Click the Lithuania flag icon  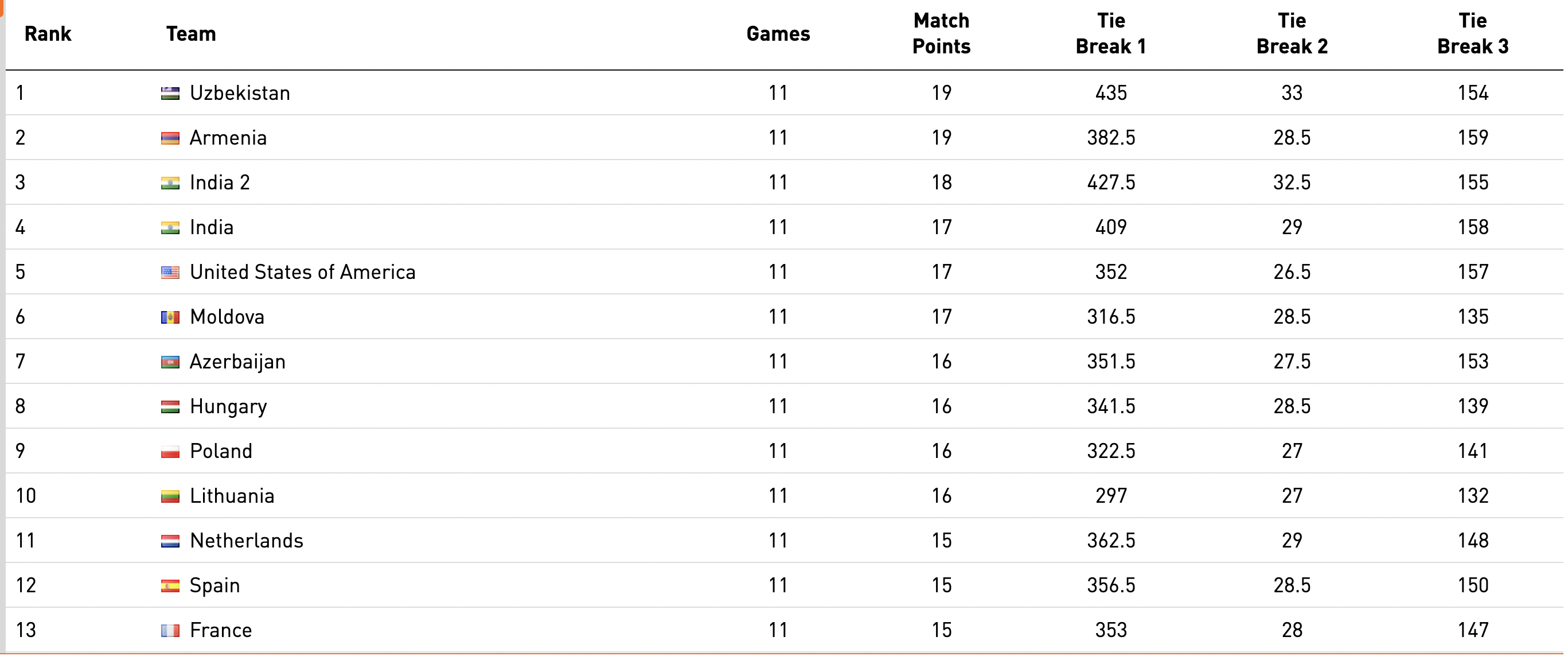coord(170,496)
